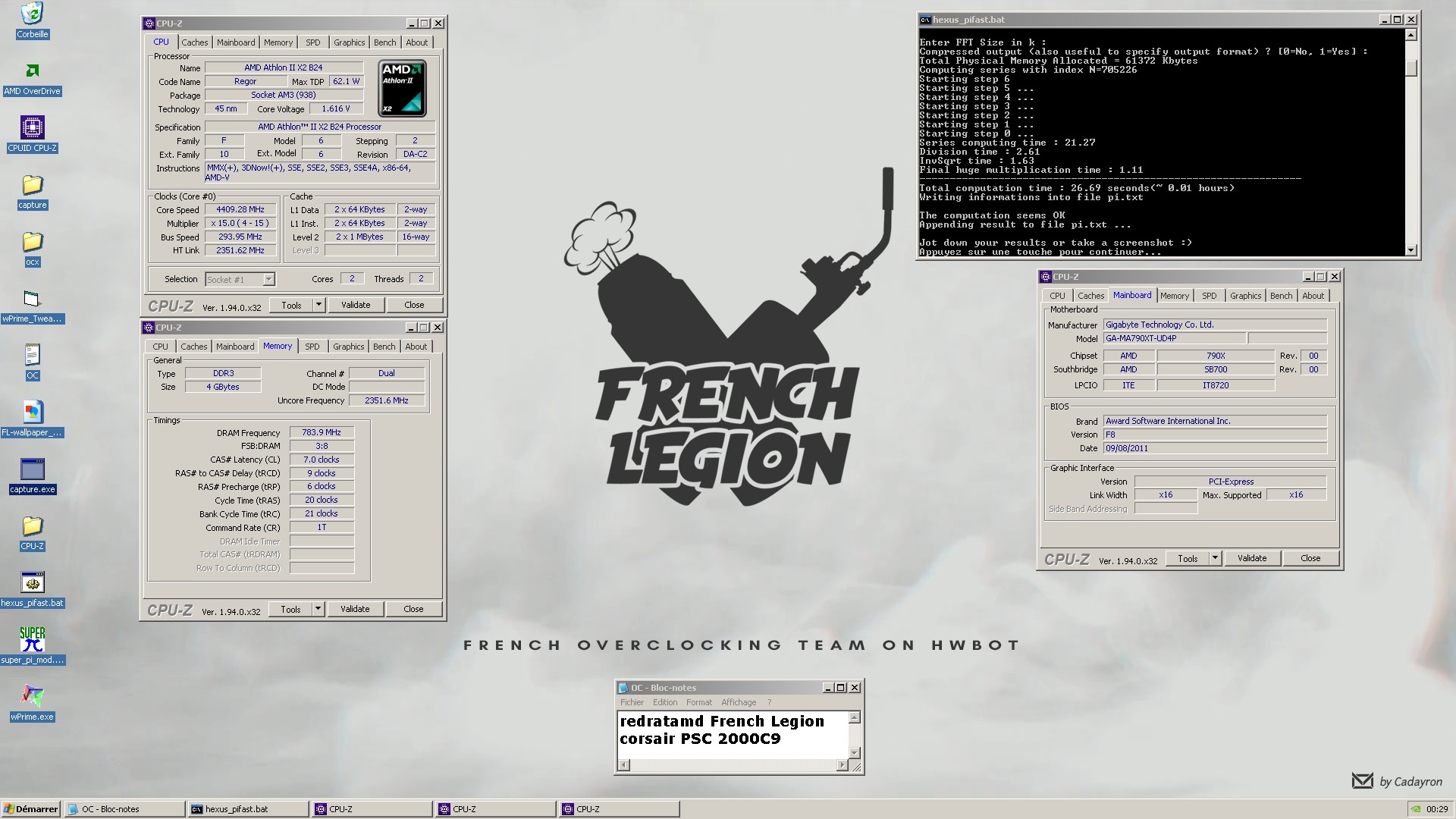Image resolution: width=1456 pixels, height=819 pixels.
Task: Click Close button in Mainboard CPU-Z window
Action: [x=1310, y=558]
